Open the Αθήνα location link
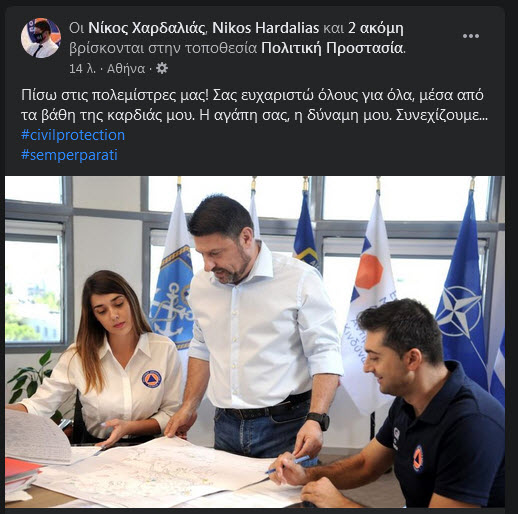 click(126, 69)
